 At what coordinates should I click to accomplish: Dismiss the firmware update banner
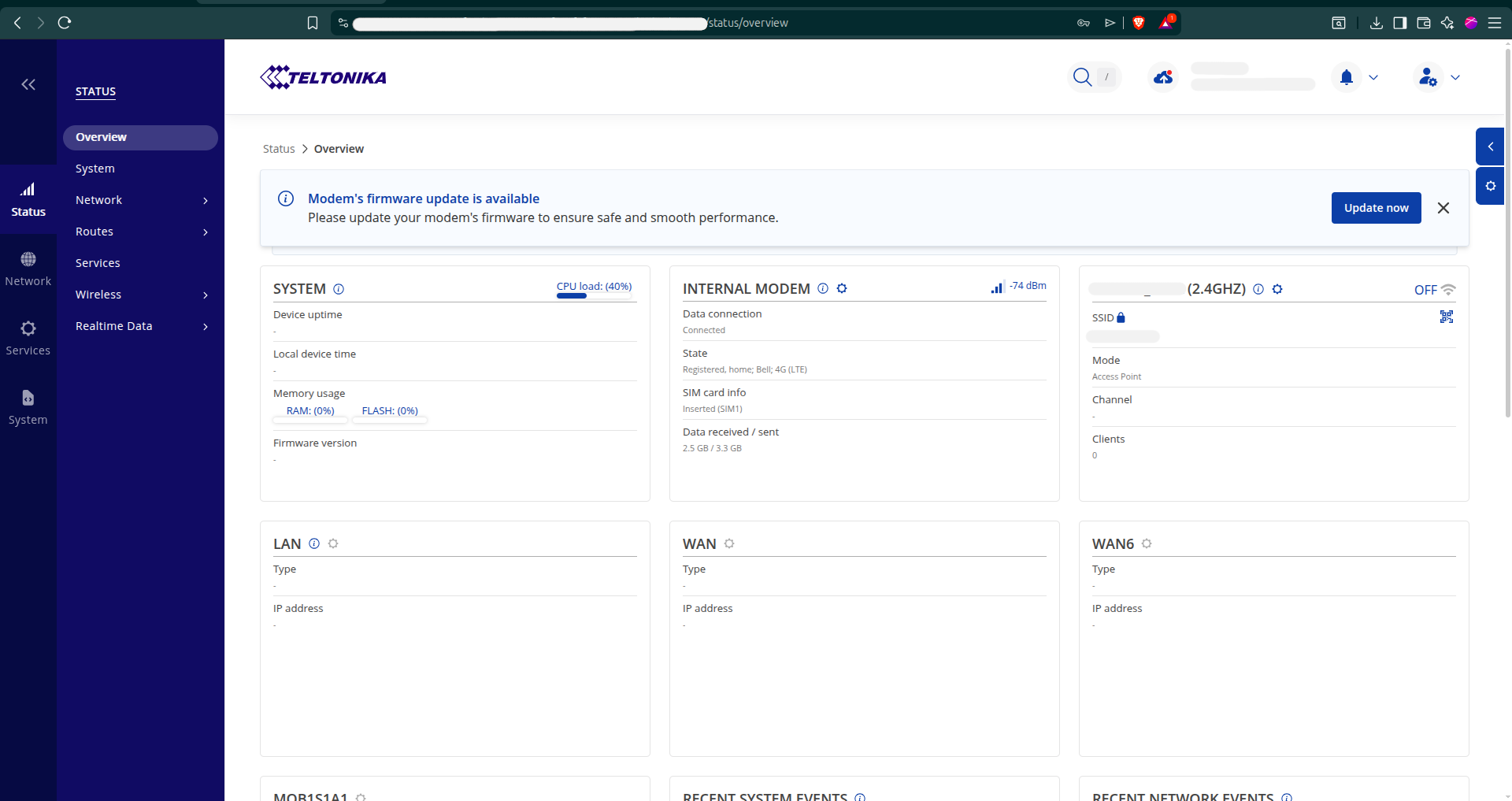(x=1443, y=208)
